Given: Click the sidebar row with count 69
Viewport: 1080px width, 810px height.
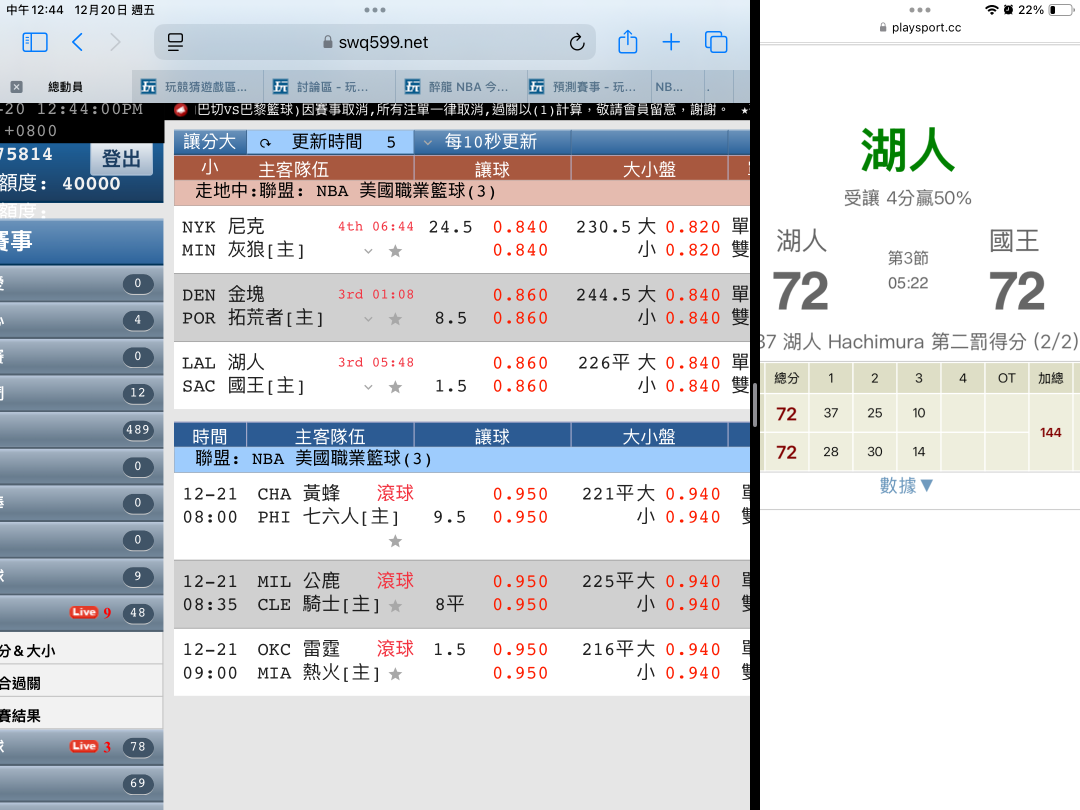Looking at the screenshot, I should point(81,783).
